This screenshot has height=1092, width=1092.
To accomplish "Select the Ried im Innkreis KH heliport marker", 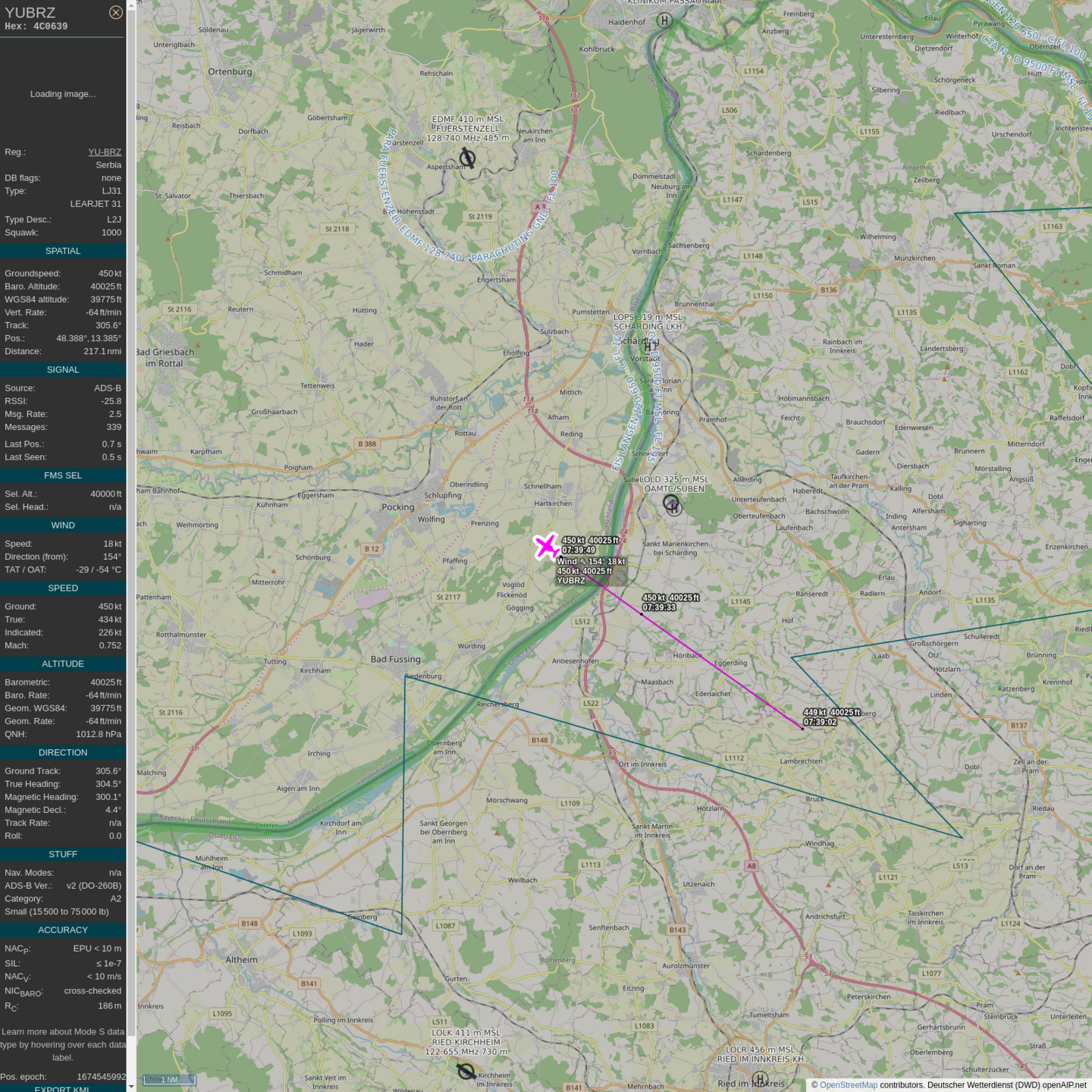I will coord(759,1079).
